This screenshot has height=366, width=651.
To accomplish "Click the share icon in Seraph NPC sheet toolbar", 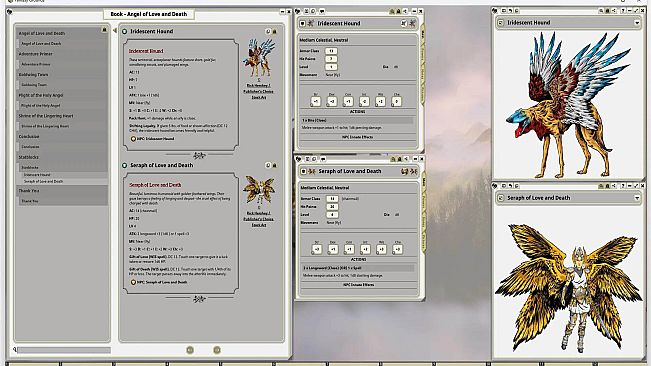I will (x=406, y=159).
